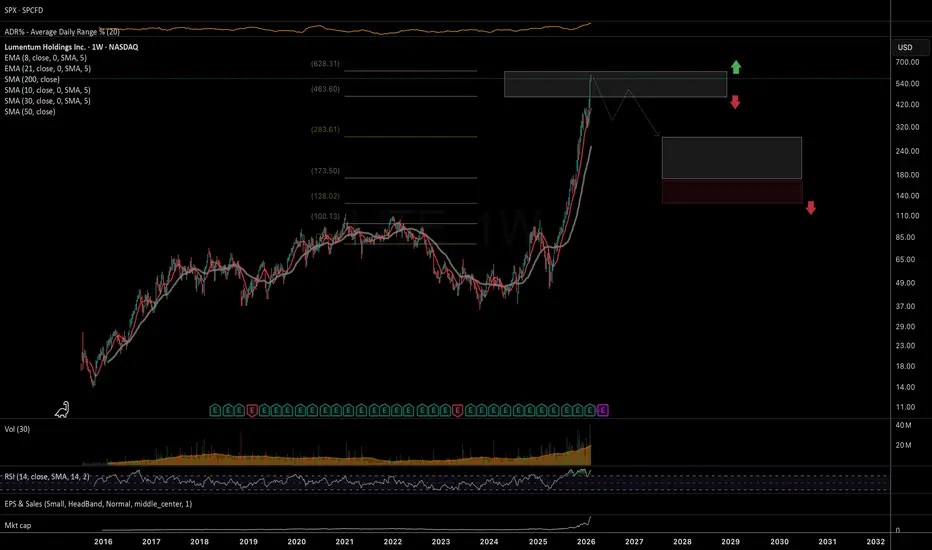Viewport: 932px width, 550px height.
Task: Click 540.00 on the price axis
Action: [x=908, y=83]
